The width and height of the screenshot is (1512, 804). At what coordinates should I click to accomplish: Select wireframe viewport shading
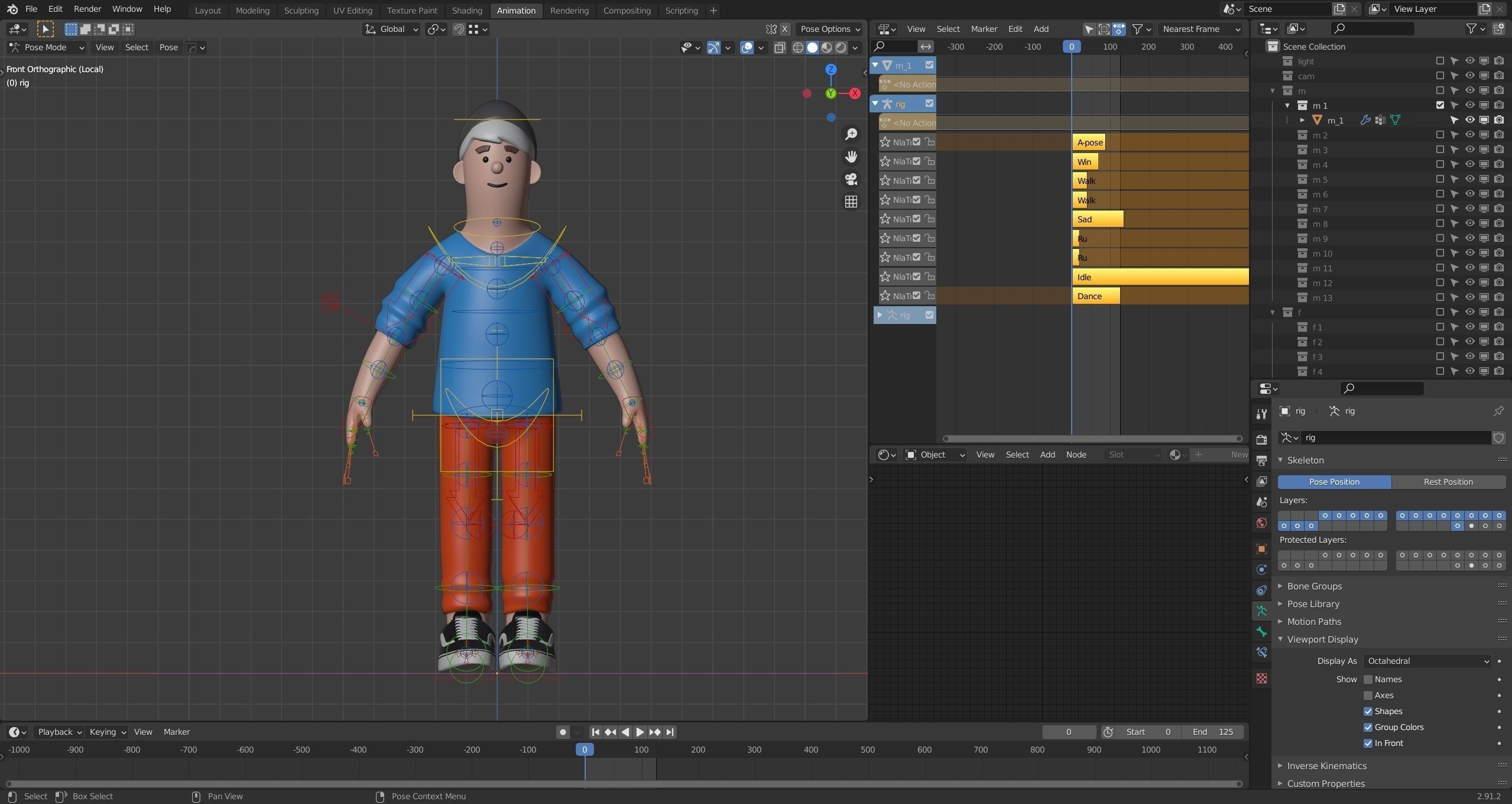[798, 48]
